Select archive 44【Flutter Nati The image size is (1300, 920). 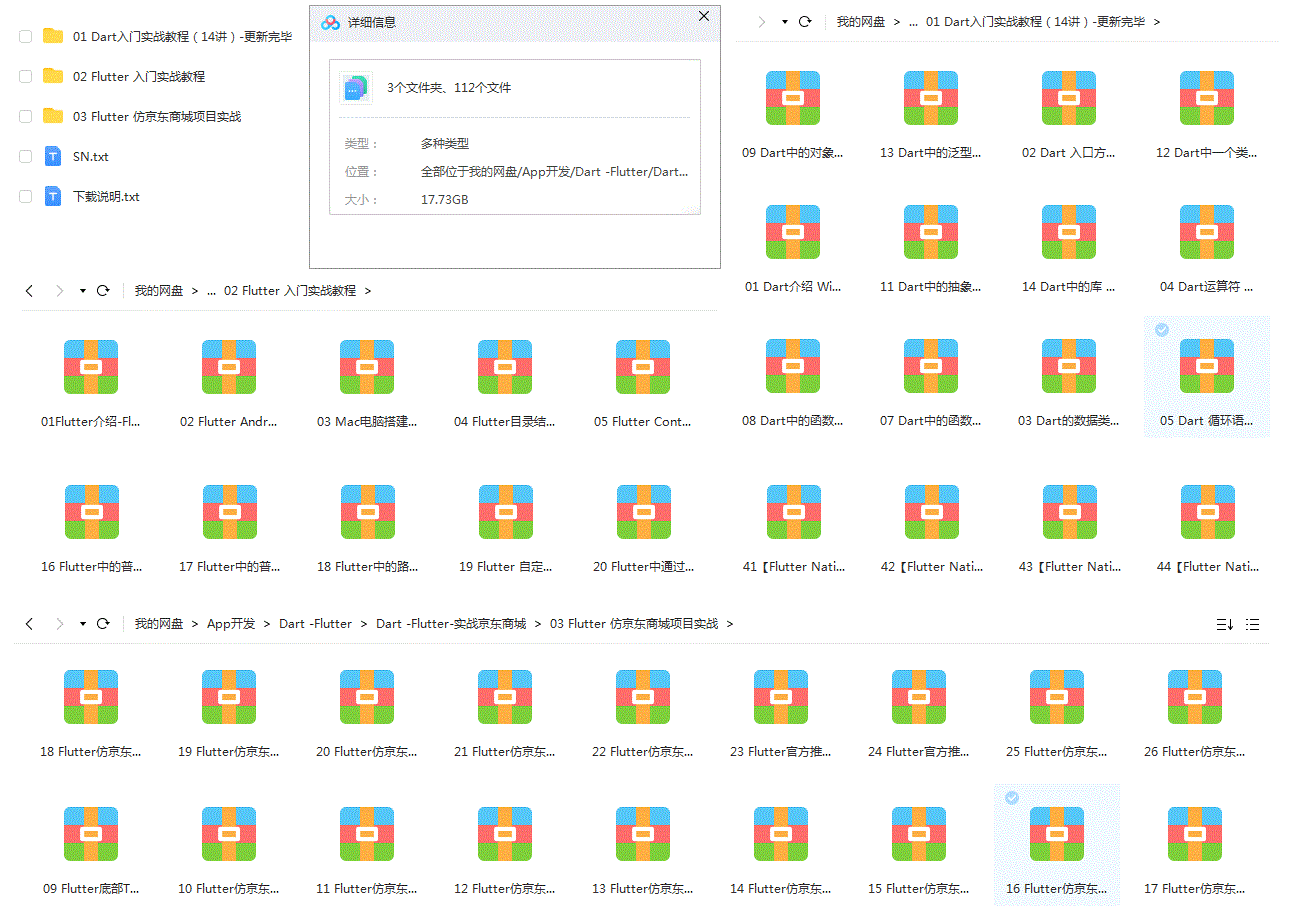click(x=1207, y=512)
